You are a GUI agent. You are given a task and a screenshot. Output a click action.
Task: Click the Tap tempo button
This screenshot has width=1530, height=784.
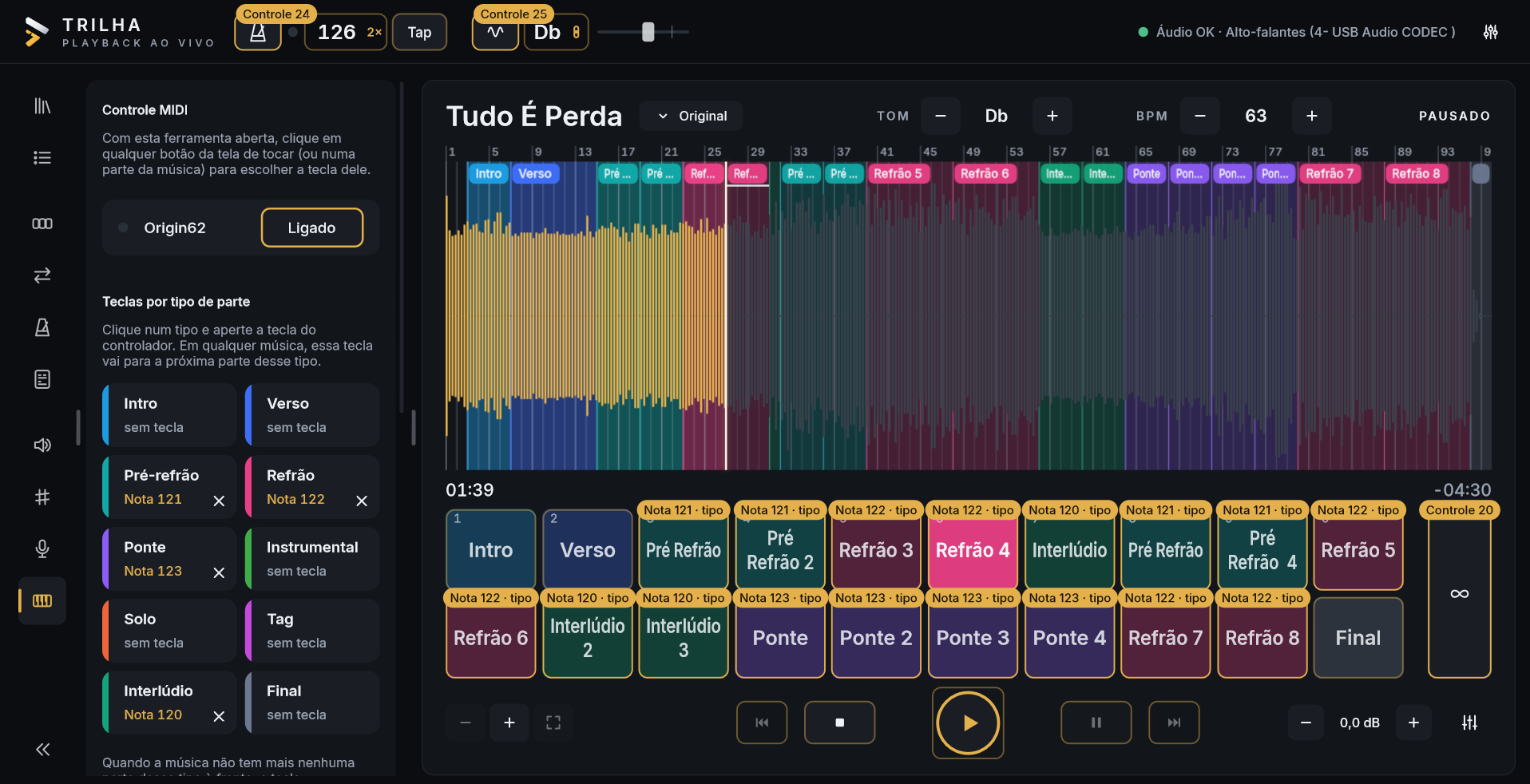420,33
